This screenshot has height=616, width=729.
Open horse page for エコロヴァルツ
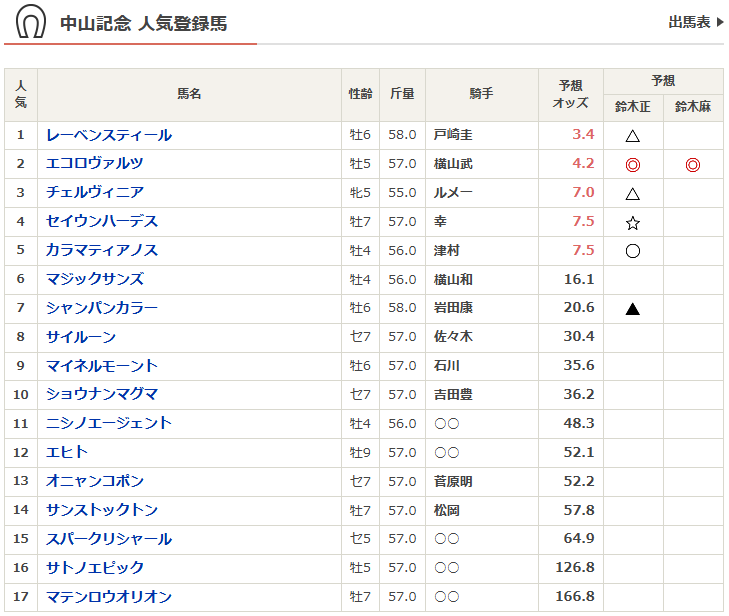(94, 164)
